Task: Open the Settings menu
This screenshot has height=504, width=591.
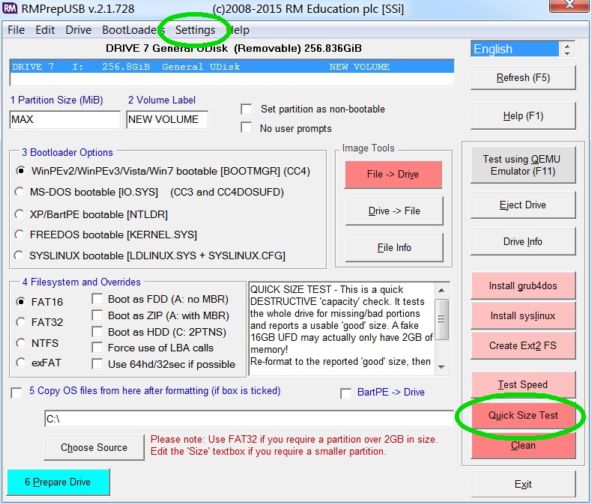Action: click(195, 30)
